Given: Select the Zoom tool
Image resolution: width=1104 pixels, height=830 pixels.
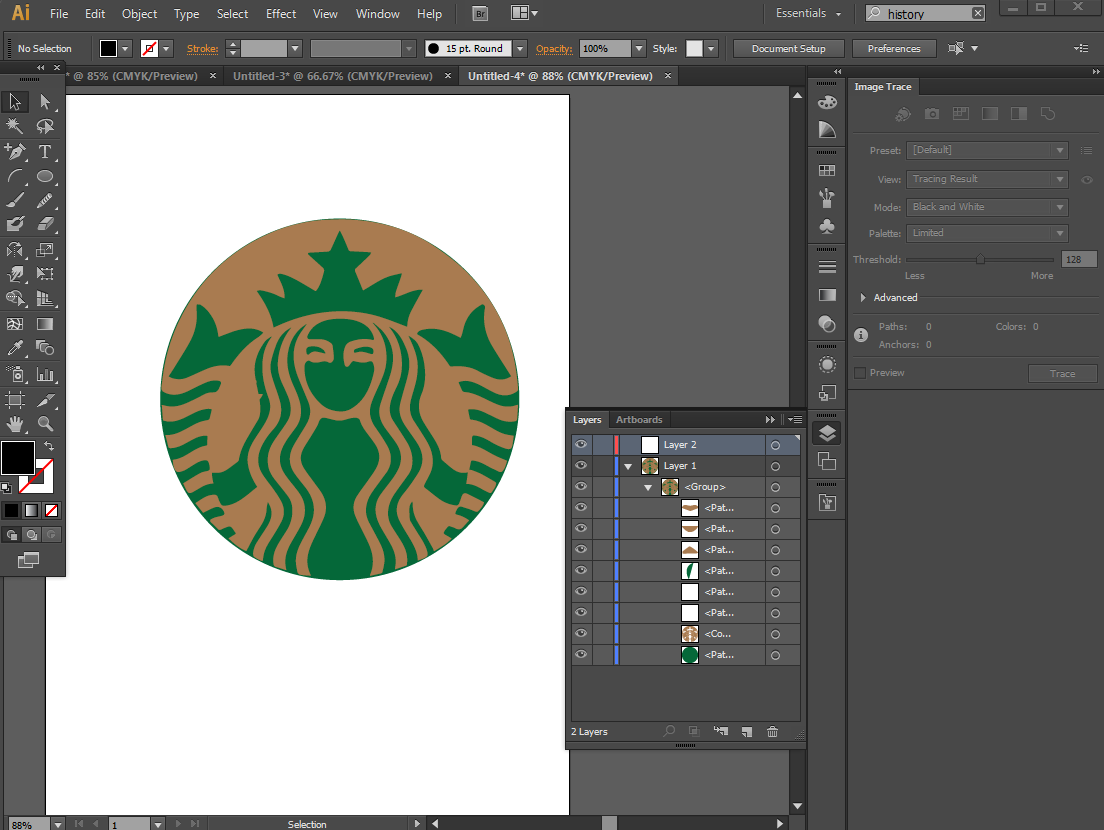Looking at the screenshot, I should click(45, 424).
